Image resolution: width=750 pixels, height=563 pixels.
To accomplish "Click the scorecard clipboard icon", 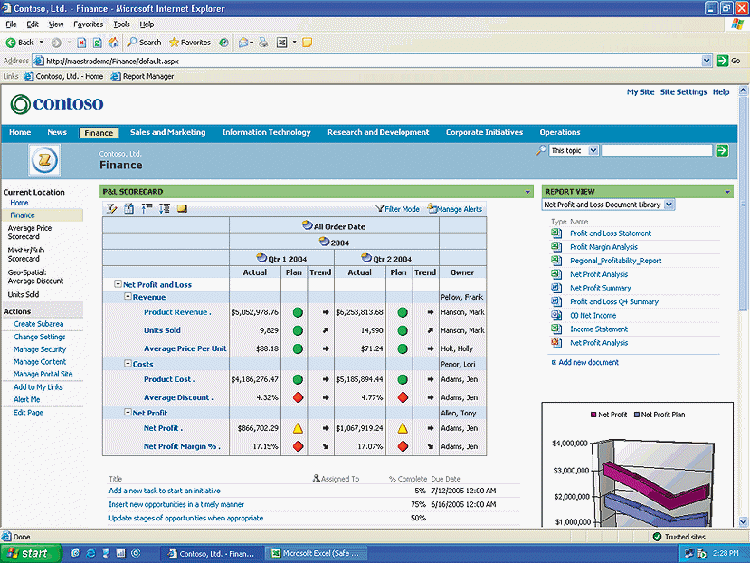I will tap(129, 209).
